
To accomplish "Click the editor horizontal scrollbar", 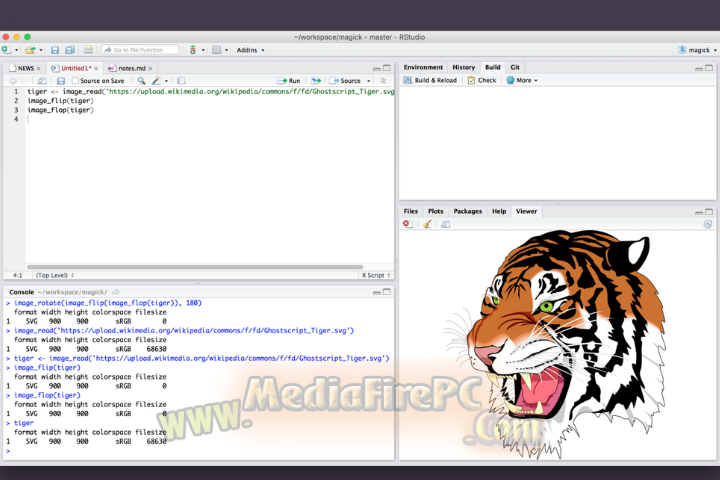I will point(195,267).
